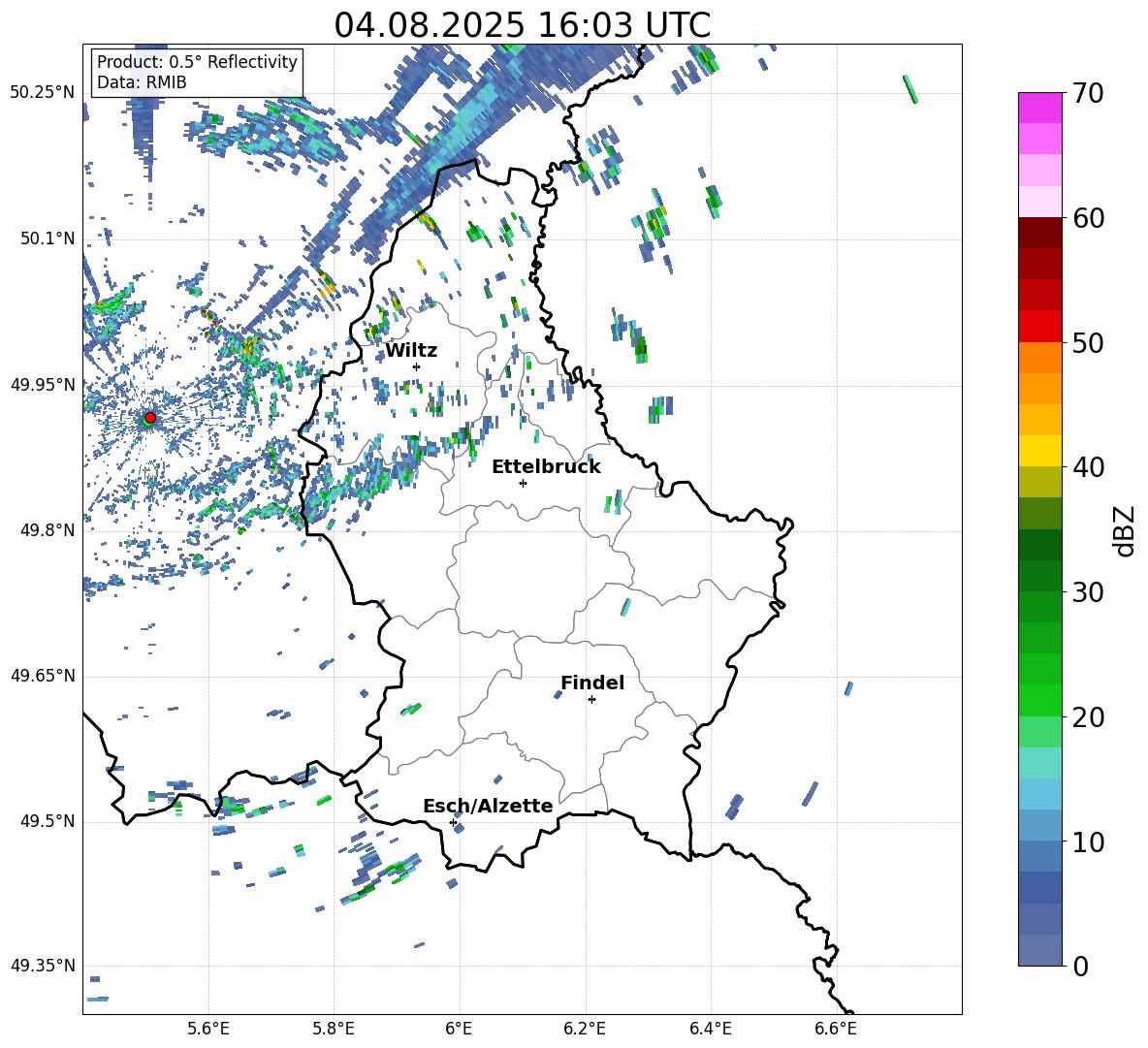The image size is (1148, 1048).
Task: Click the 6.4°E longitude tick label
Action: point(710,1029)
